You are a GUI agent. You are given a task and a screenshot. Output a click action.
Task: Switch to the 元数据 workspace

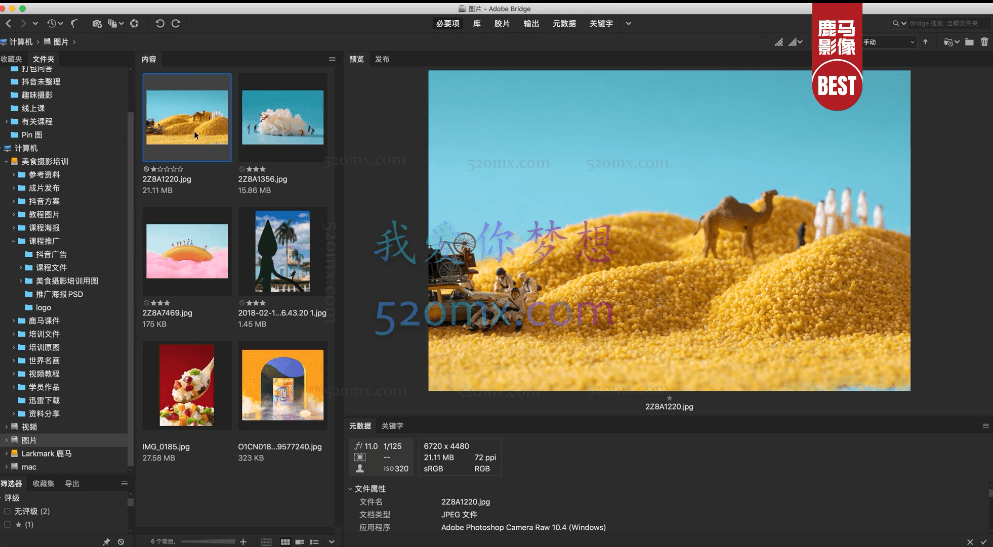pos(563,22)
